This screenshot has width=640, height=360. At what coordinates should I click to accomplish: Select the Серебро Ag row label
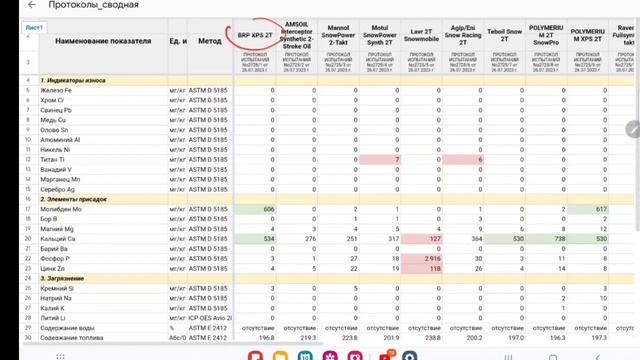[57, 189]
